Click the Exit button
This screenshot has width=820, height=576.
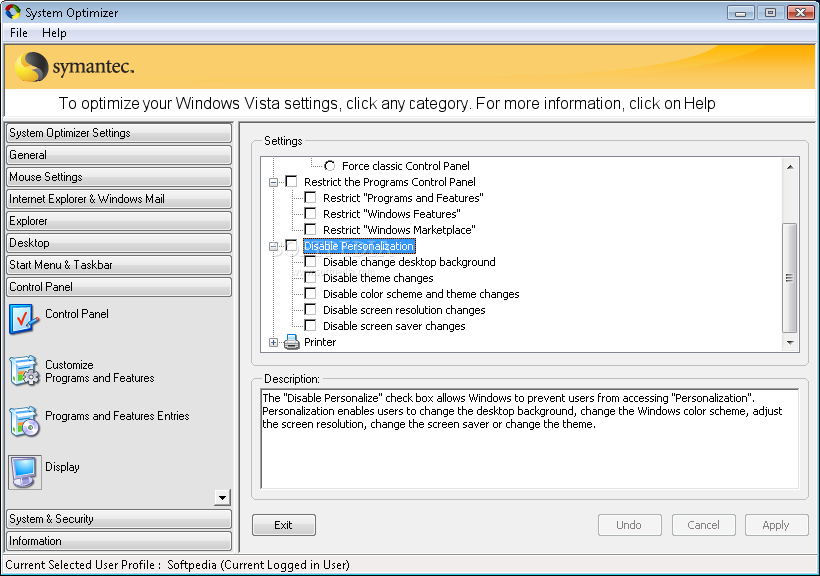[283, 525]
